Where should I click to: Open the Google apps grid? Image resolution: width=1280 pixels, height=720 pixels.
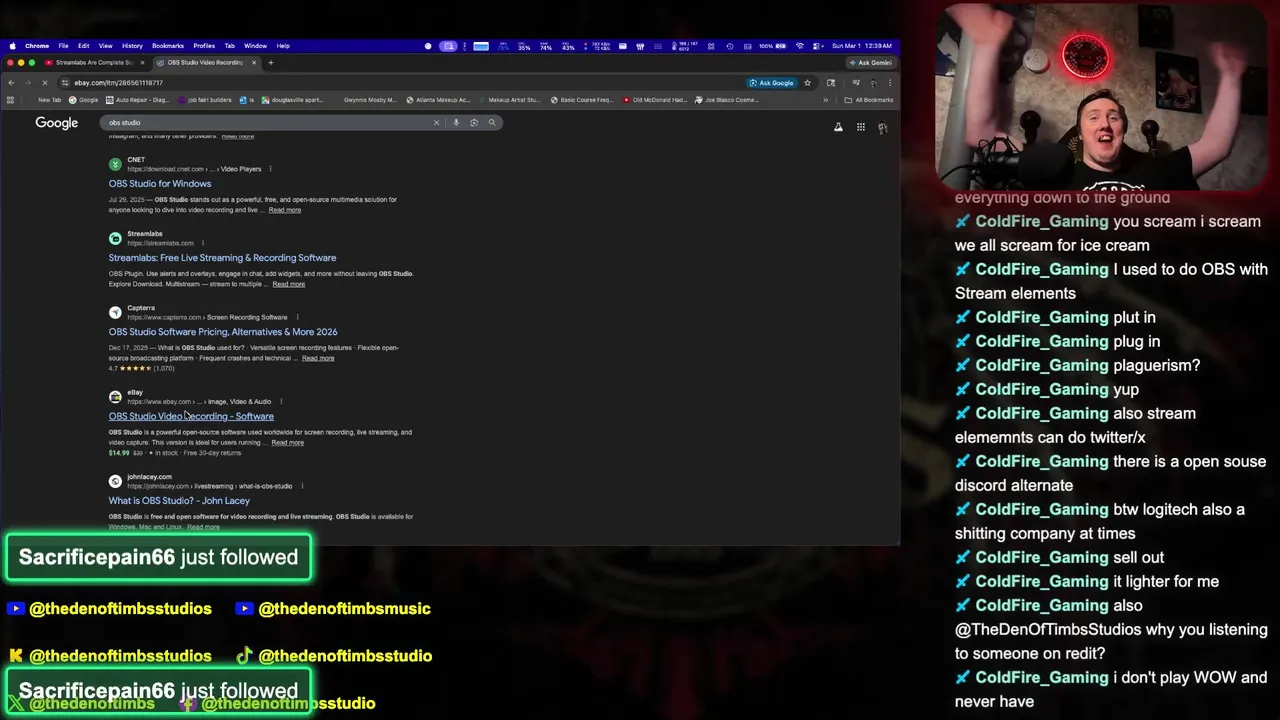click(860, 127)
